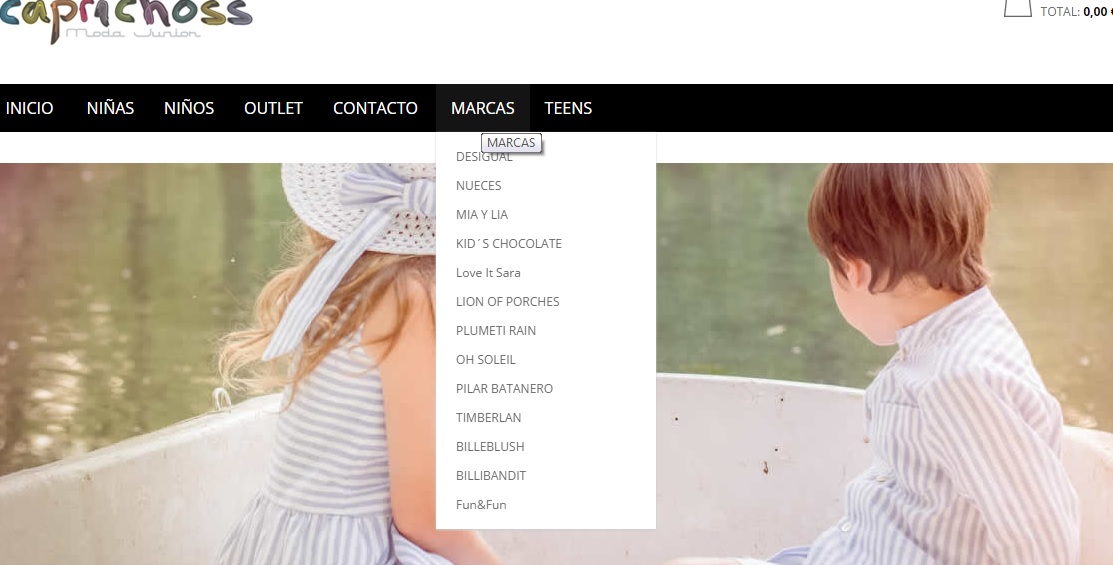1113x565 pixels.
Task: Choose NUECES from the brands dropdown
Action: [x=478, y=185]
